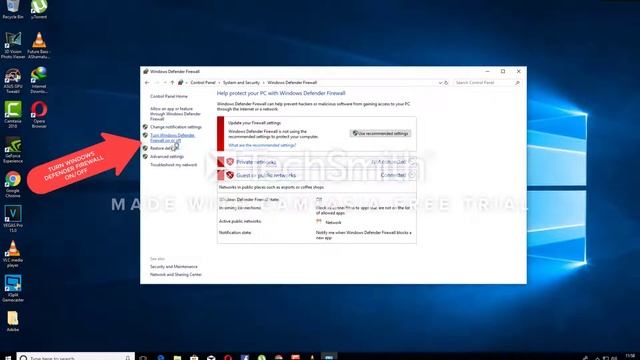Click the Windows Start button
The height and width of the screenshot is (360, 640).
[8, 357]
